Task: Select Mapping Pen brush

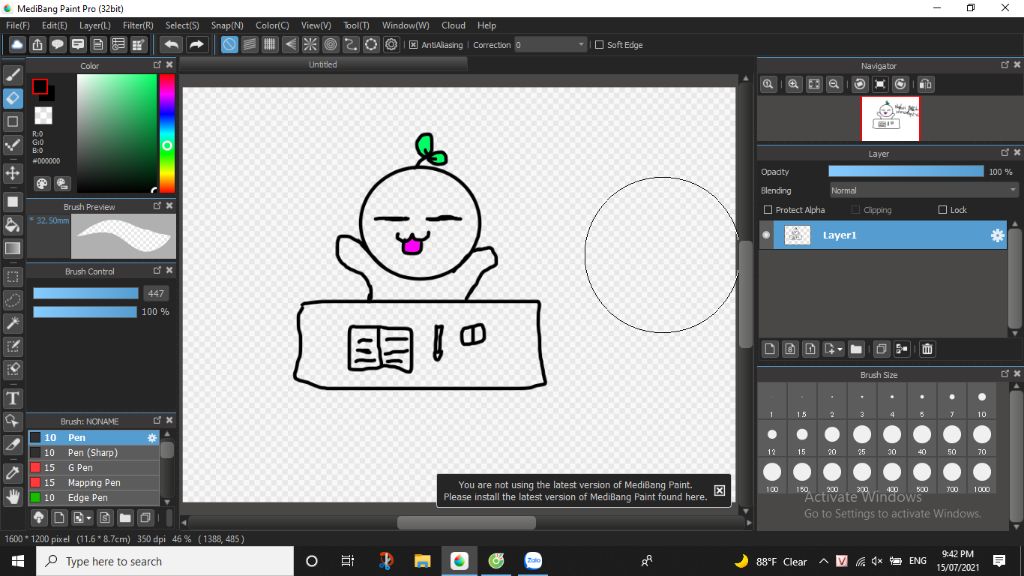Action: (x=93, y=483)
